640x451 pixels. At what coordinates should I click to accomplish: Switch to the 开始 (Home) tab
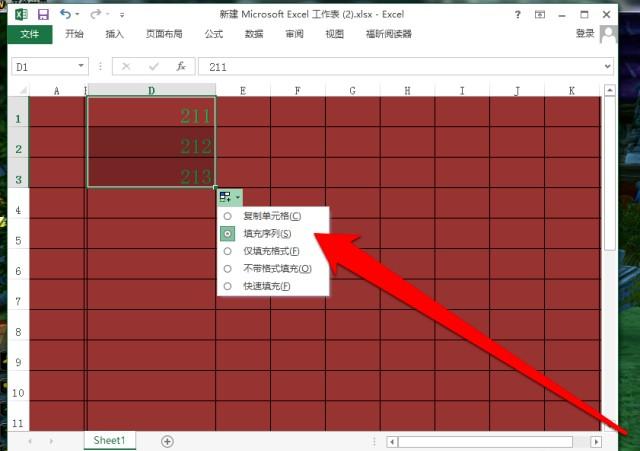(74, 34)
